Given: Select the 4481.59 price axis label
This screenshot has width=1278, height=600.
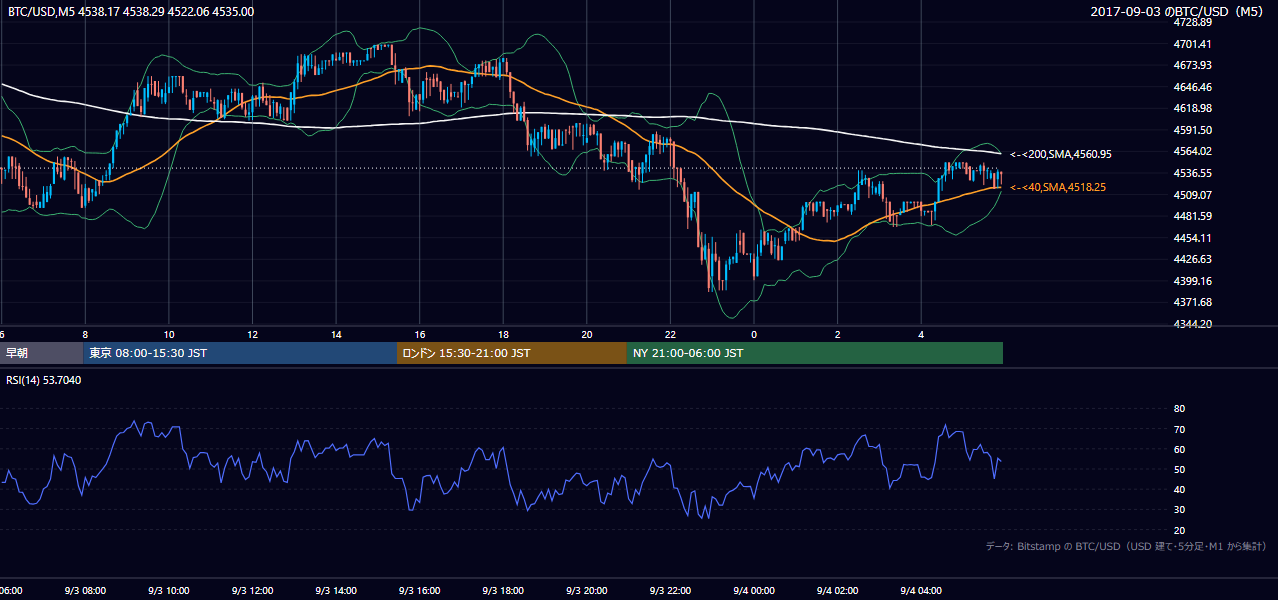Looking at the screenshot, I should point(1193,216).
